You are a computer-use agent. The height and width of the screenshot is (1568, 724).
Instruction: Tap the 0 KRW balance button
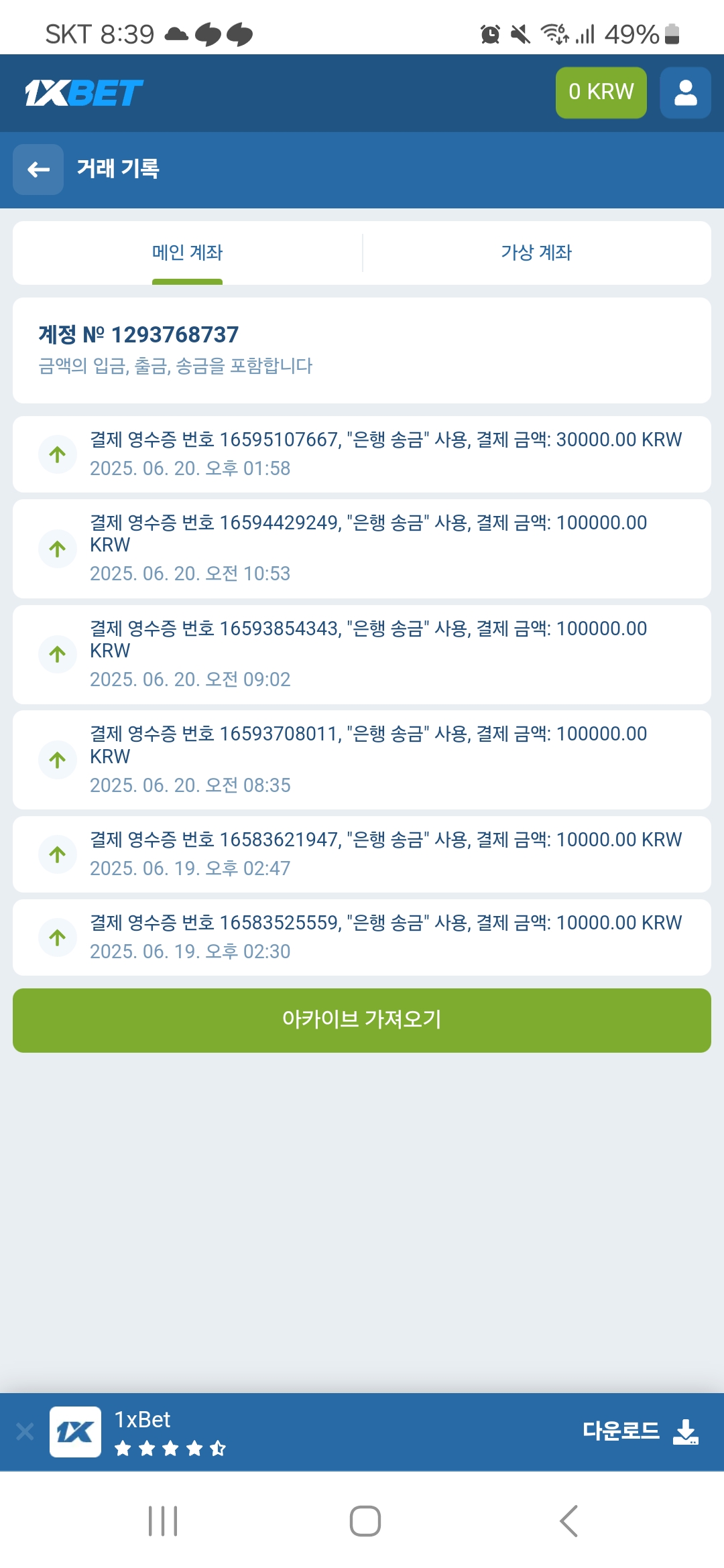[601, 92]
